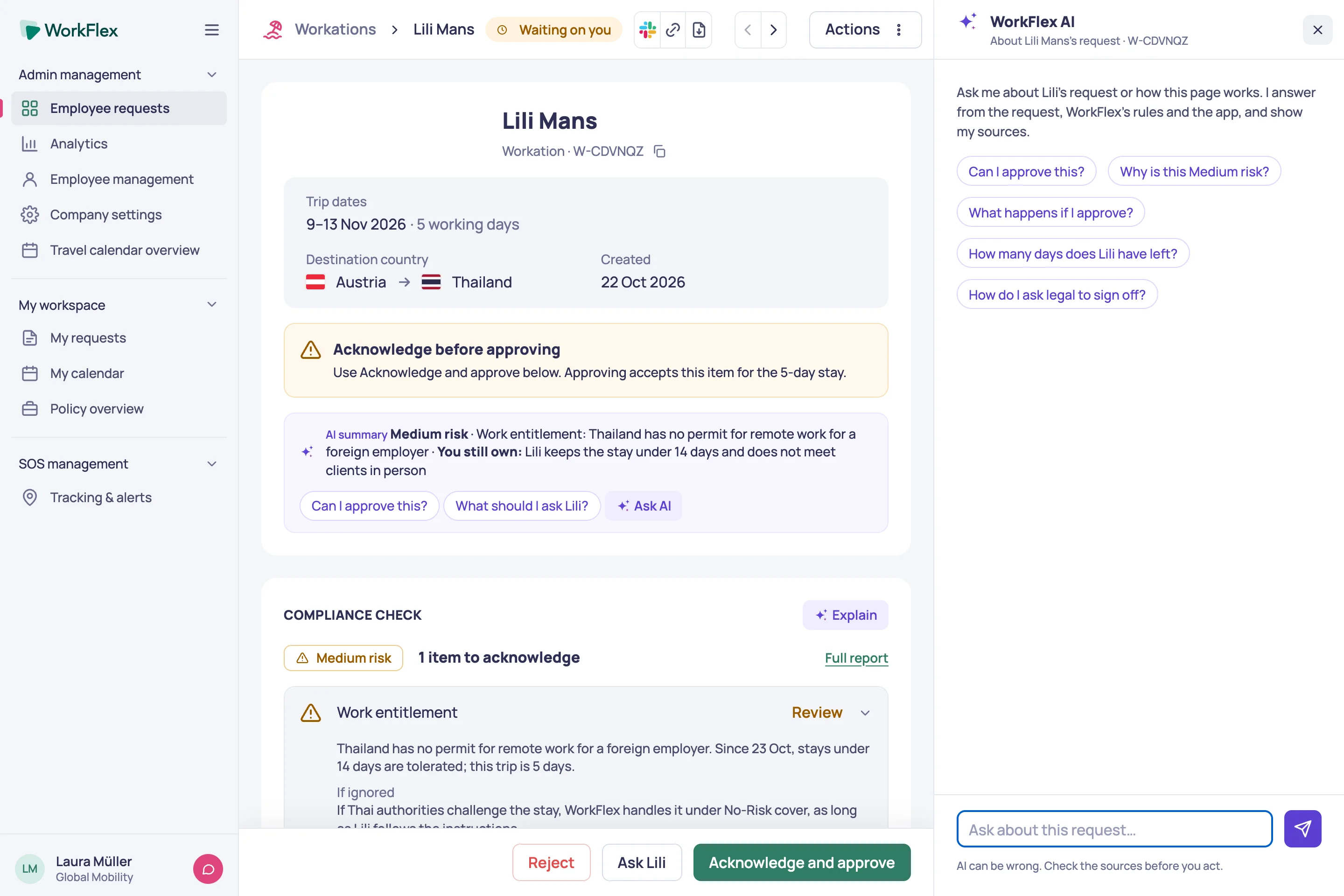Click Acknowledge and approve
Viewport: 1344px width, 896px height.
click(x=802, y=862)
